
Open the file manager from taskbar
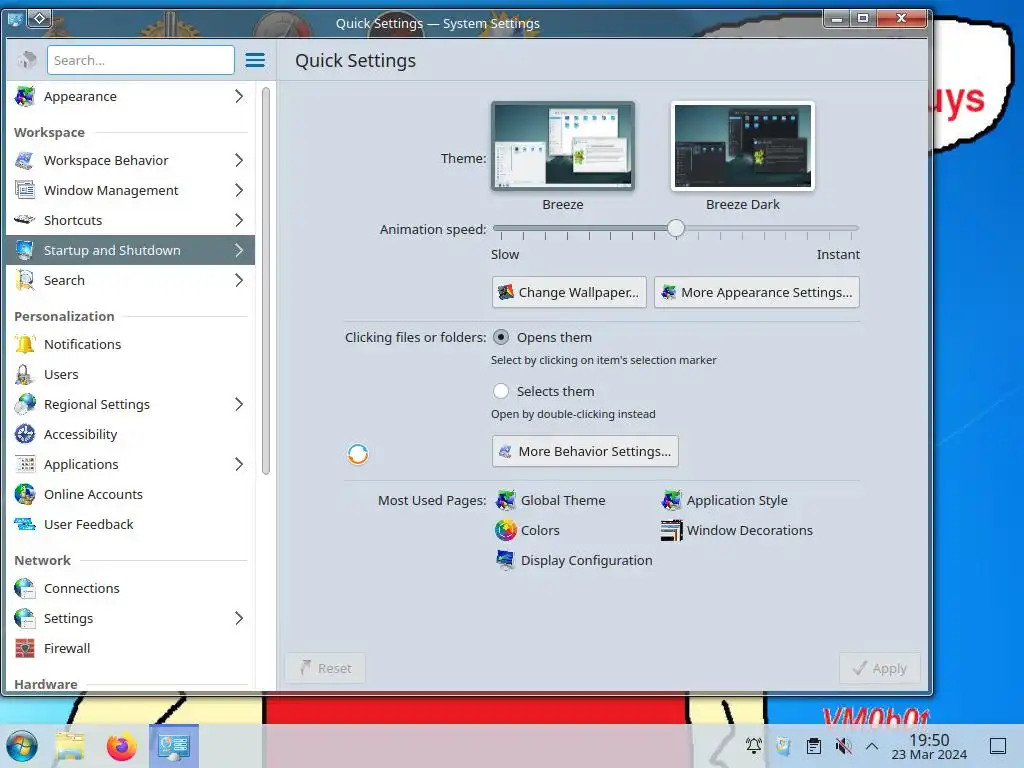(x=71, y=746)
